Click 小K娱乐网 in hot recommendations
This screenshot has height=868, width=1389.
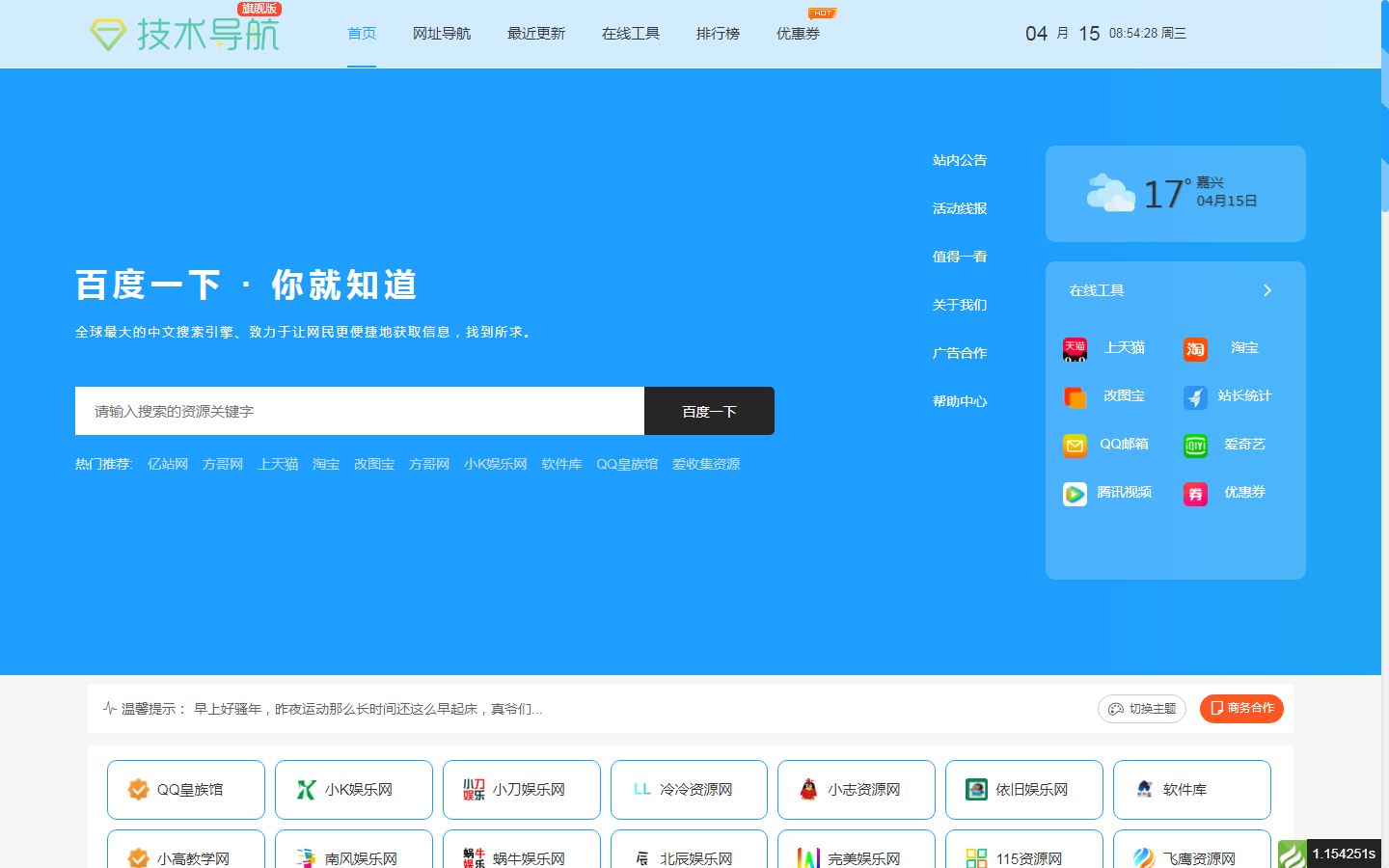tap(496, 464)
